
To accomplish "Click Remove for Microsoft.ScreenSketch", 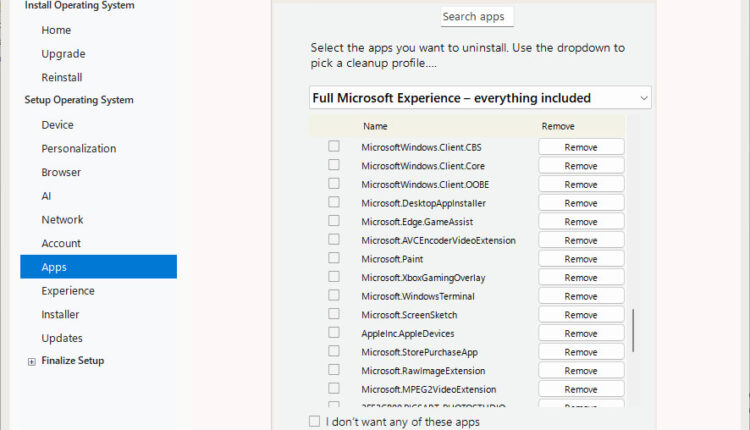I will (x=580, y=315).
